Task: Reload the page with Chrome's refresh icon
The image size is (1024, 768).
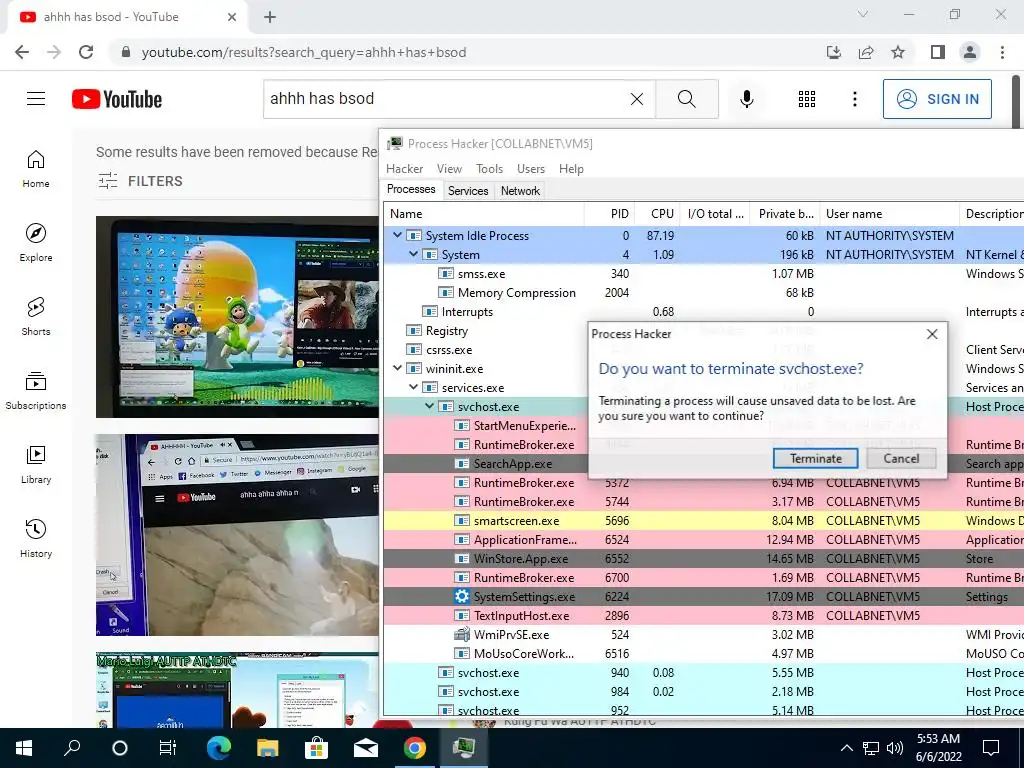Action: click(86, 52)
